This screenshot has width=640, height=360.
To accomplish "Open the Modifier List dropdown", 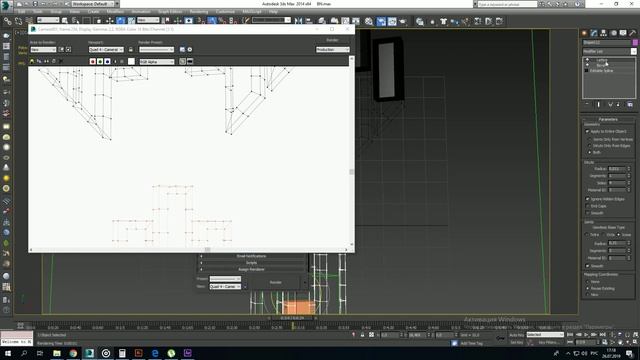I will click(609, 51).
